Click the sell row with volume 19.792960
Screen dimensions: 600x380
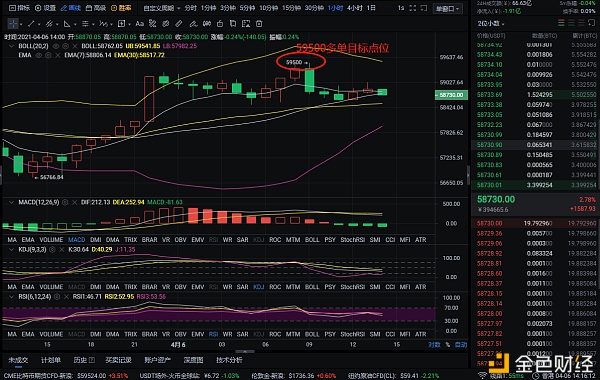pyautogui.click(x=536, y=223)
